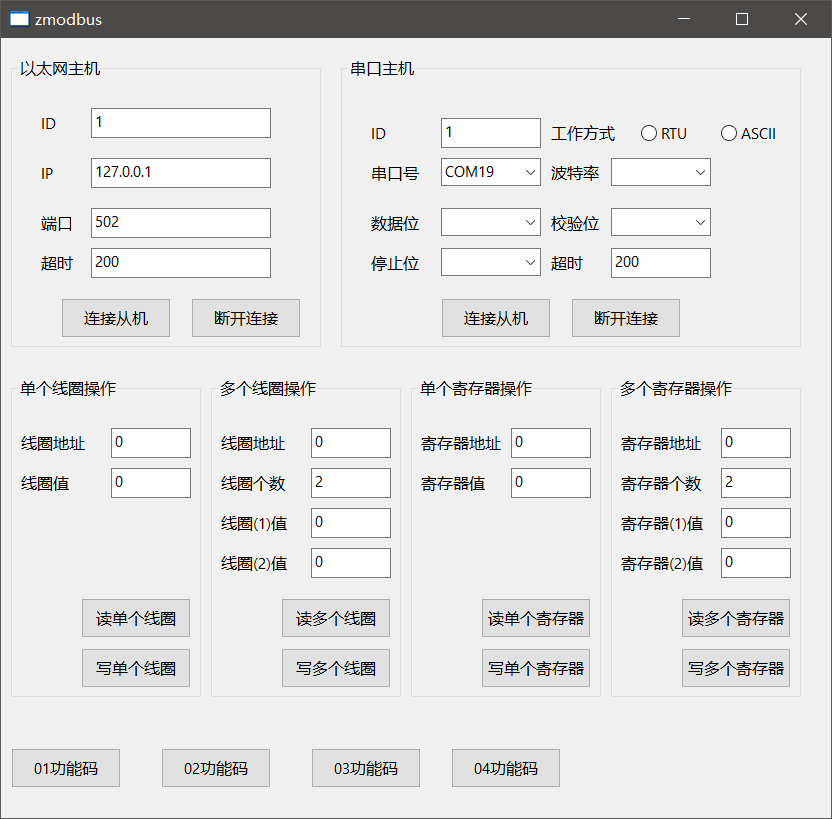
Task: Click the 写多个线圈 button
Action: pyautogui.click(x=336, y=668)
